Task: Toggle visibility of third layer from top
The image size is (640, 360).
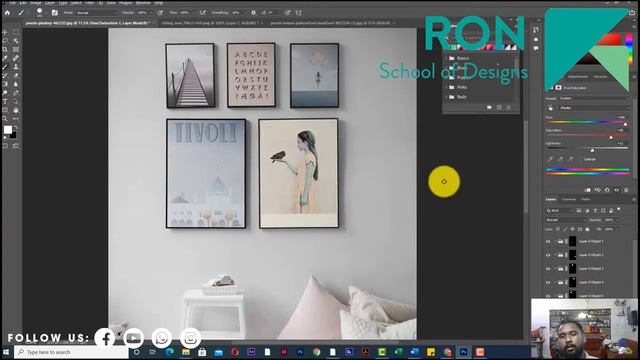Action: (x=548, y=269)
